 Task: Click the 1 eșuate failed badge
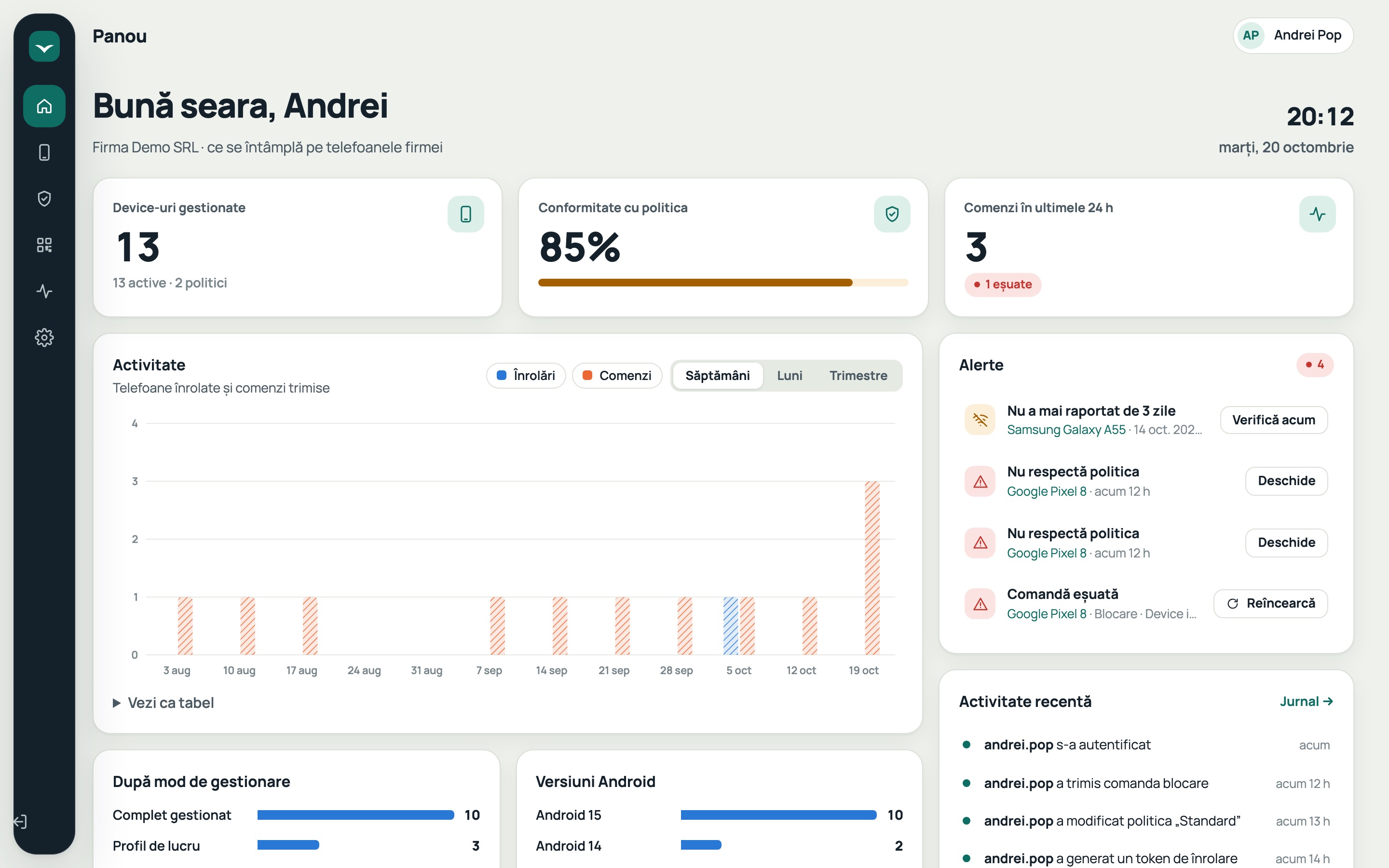1003,285
